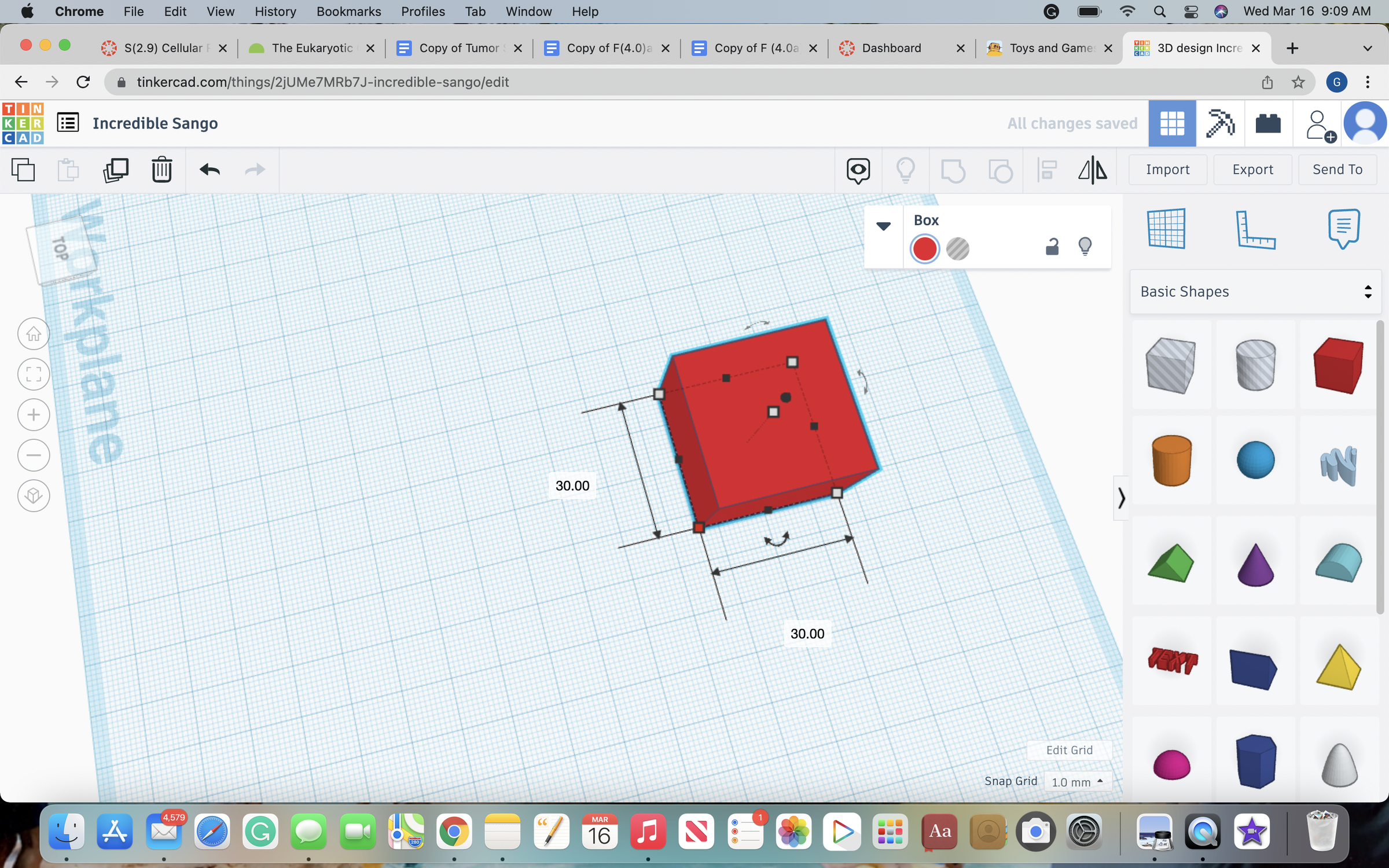Pick the striped Cylinder hole shape
The image size is (1389, 868).
(x=1255, y=365)
